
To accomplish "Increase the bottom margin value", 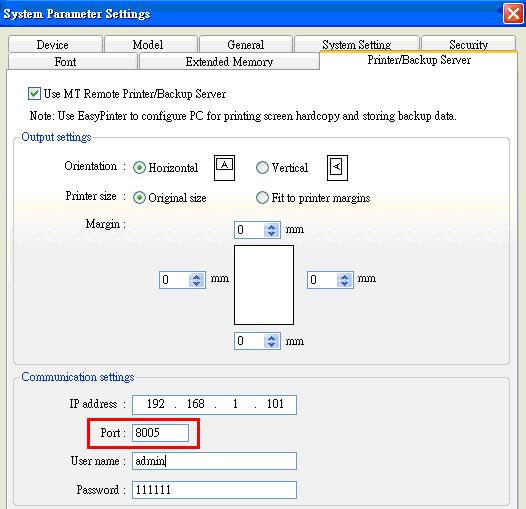I will (x=271, y=337).
